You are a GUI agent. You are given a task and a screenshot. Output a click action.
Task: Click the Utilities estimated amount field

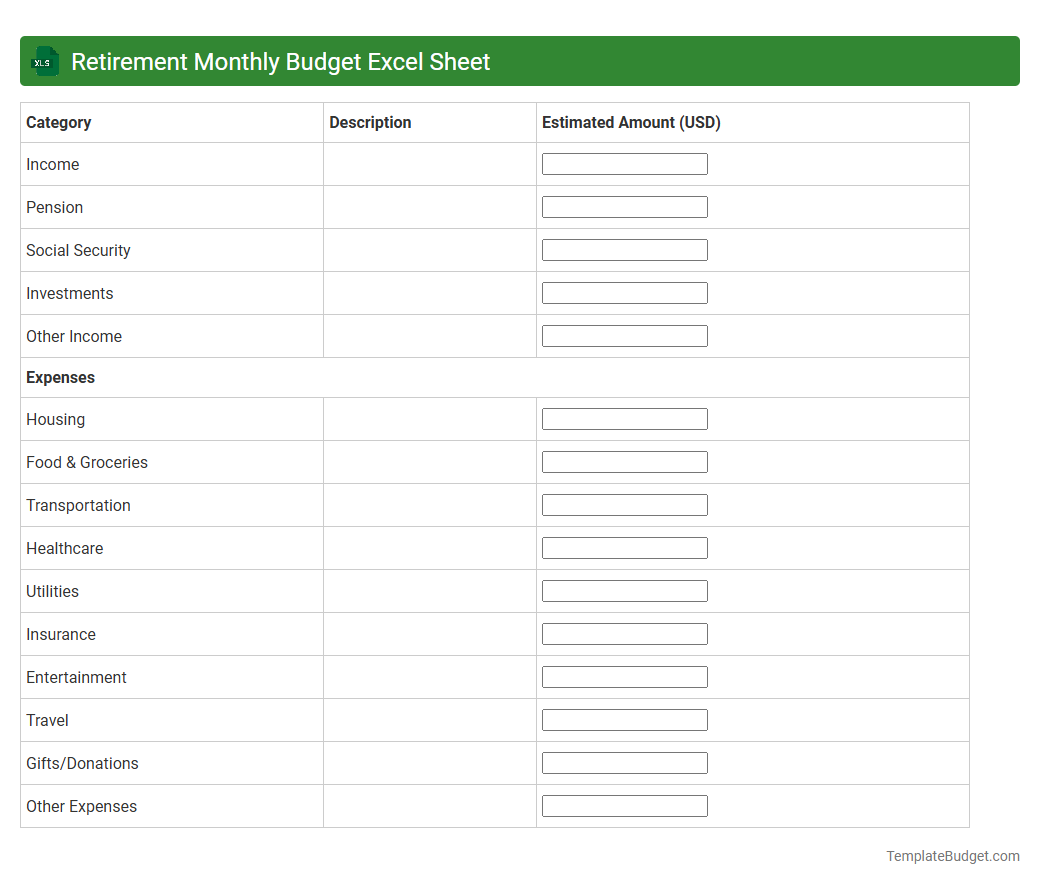(624, 590)
